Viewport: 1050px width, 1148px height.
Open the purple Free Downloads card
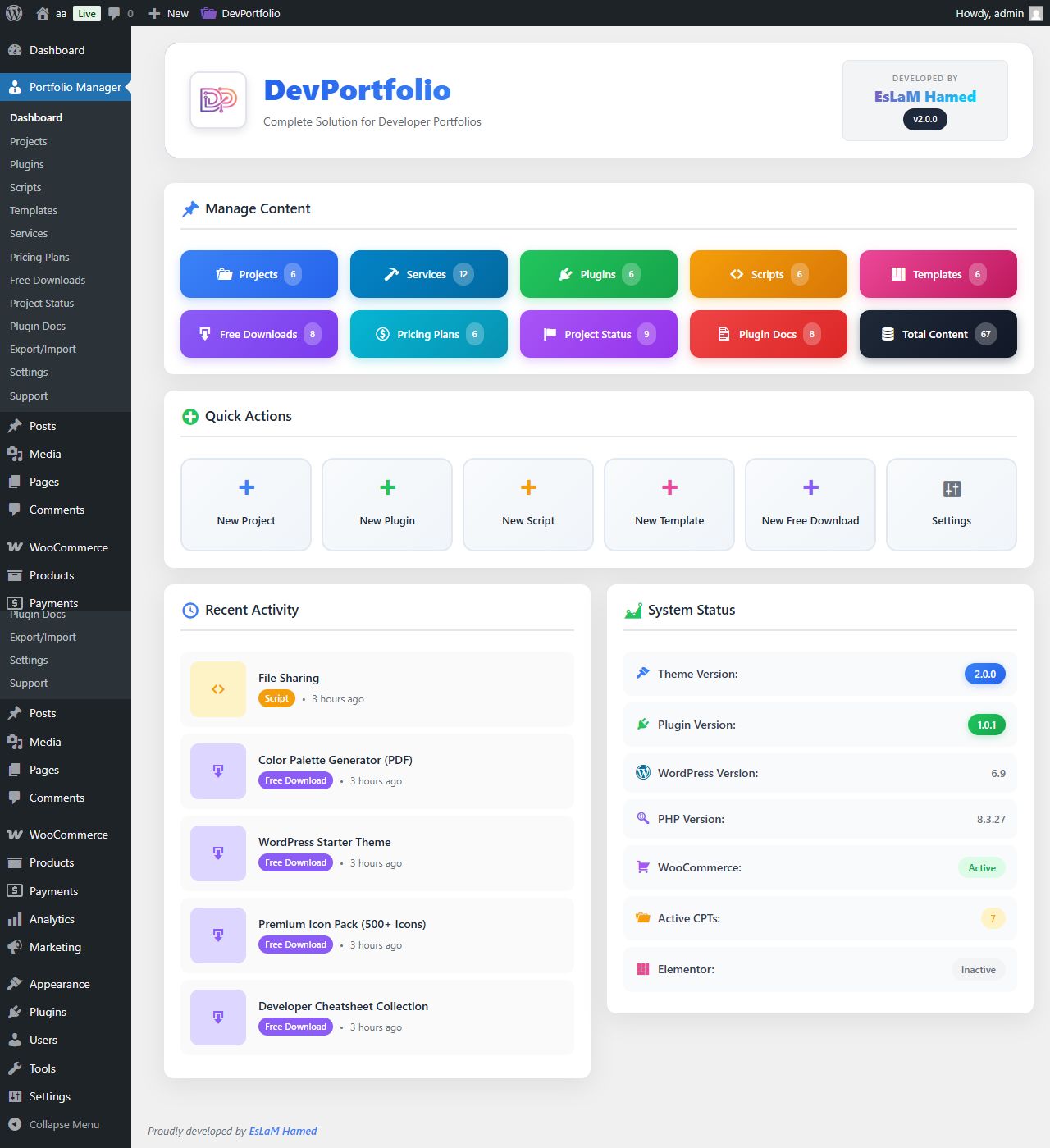[x=259, y=334]
